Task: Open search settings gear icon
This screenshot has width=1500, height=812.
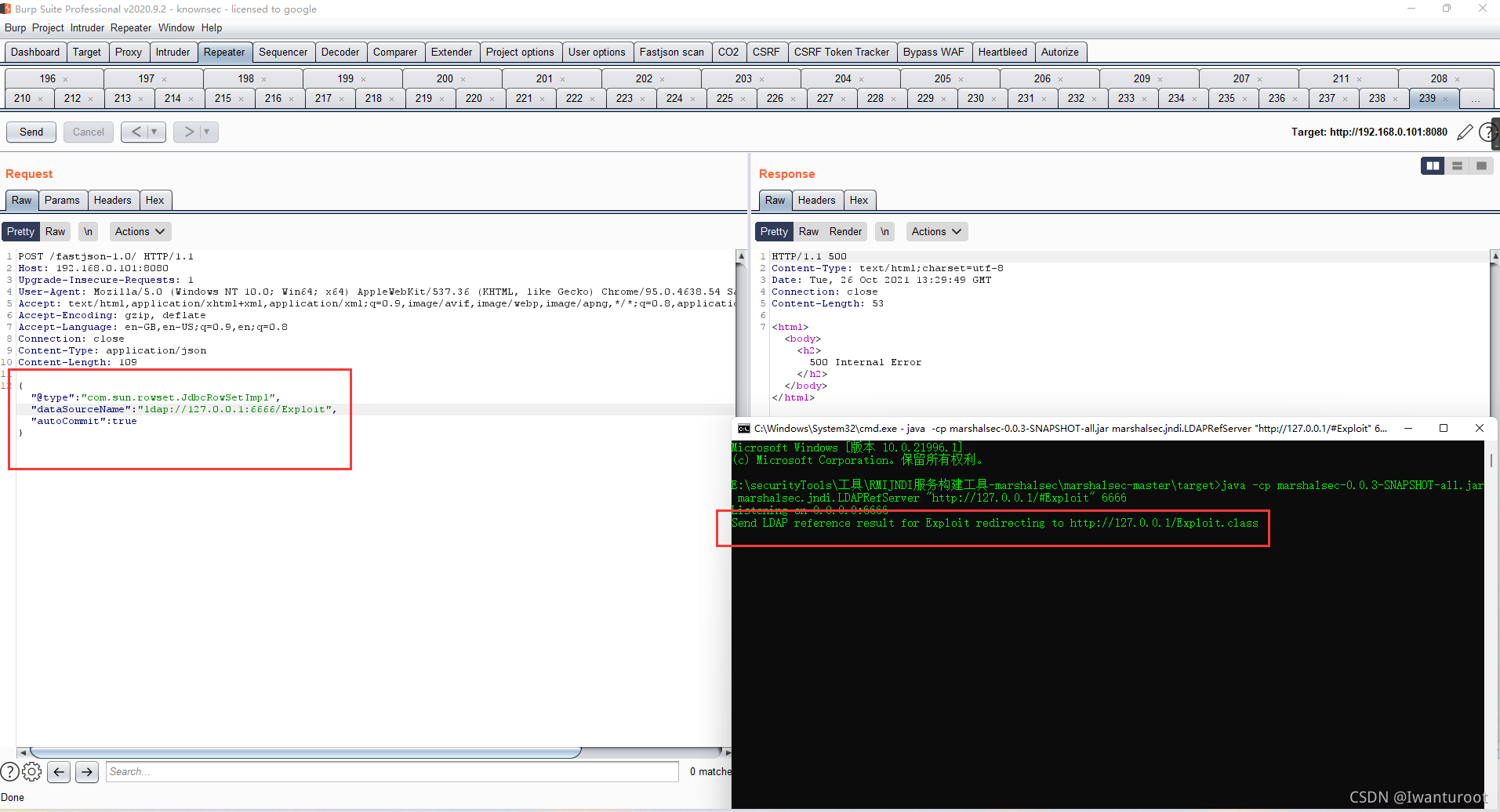Action: pyautogui.click(x=31, y=772)
